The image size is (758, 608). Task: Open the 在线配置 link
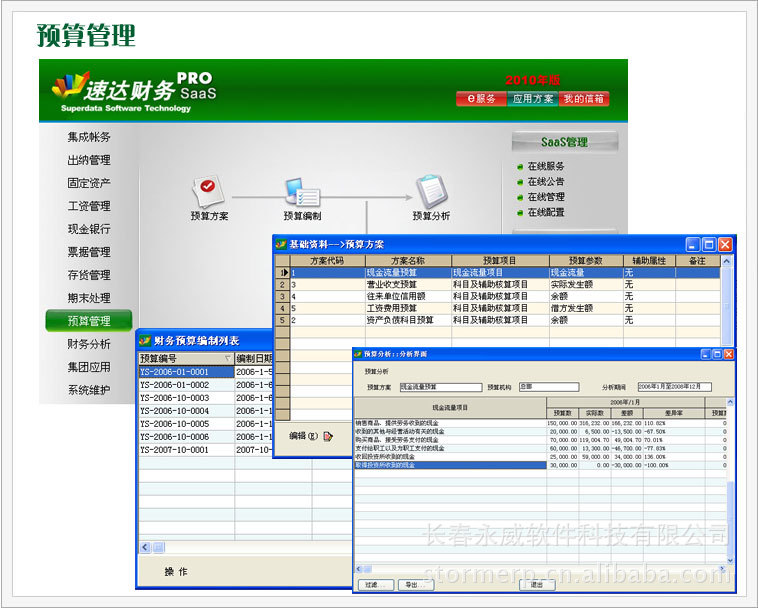coord(546,212)
